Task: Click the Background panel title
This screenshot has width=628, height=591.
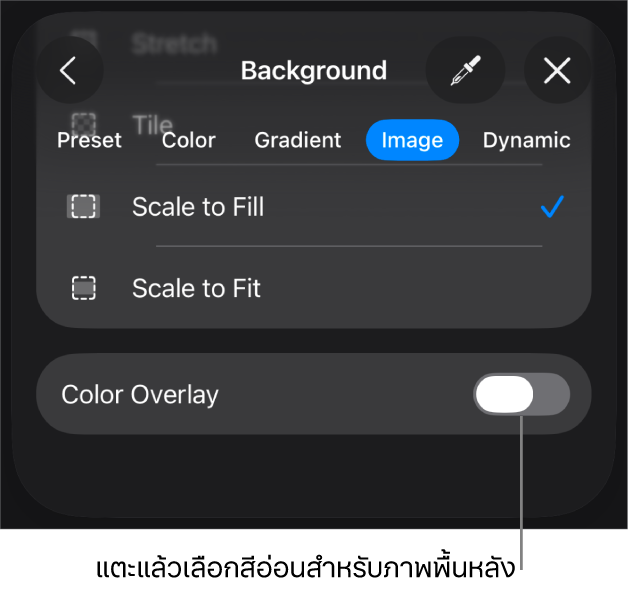Action: coord(314,71)
